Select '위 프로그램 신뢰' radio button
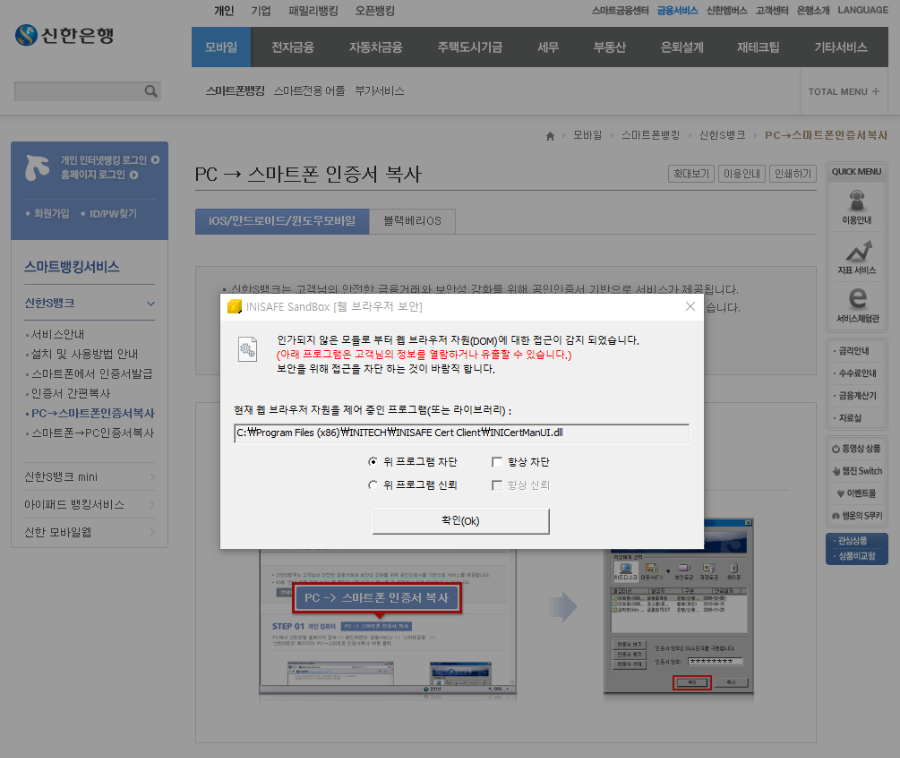The width and height of the screenshot is (900, 758). click(x=373, y=485)
